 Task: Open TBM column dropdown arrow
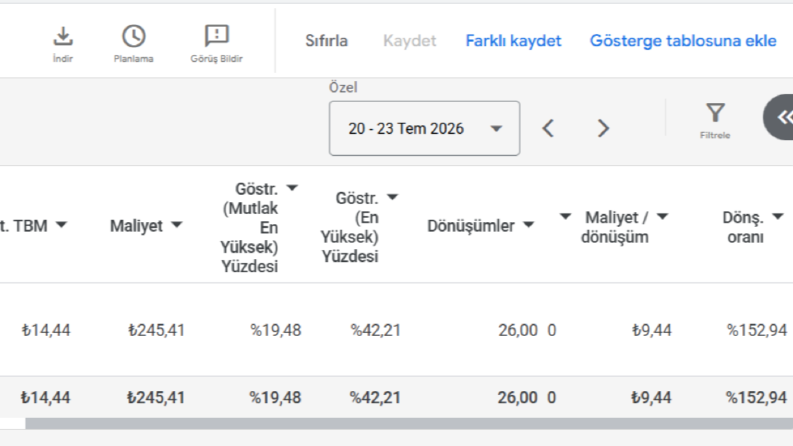(x=61, y=225)
